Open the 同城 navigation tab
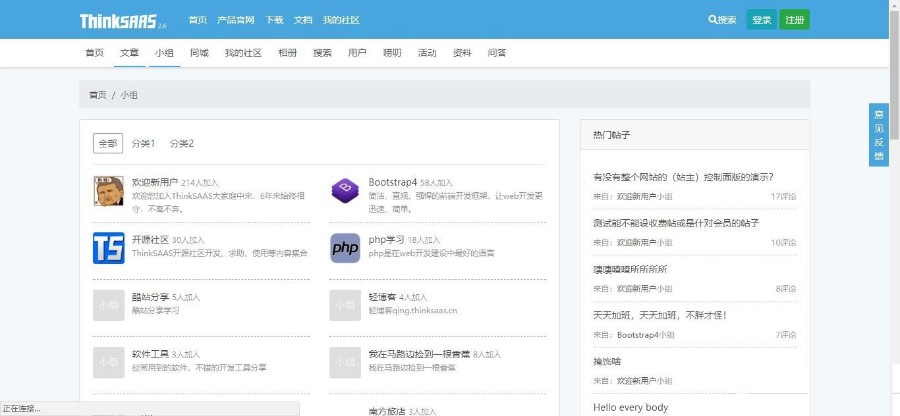The height and width of the screenshot is (416, 900). pyautogui.click(x=199, y=53)
